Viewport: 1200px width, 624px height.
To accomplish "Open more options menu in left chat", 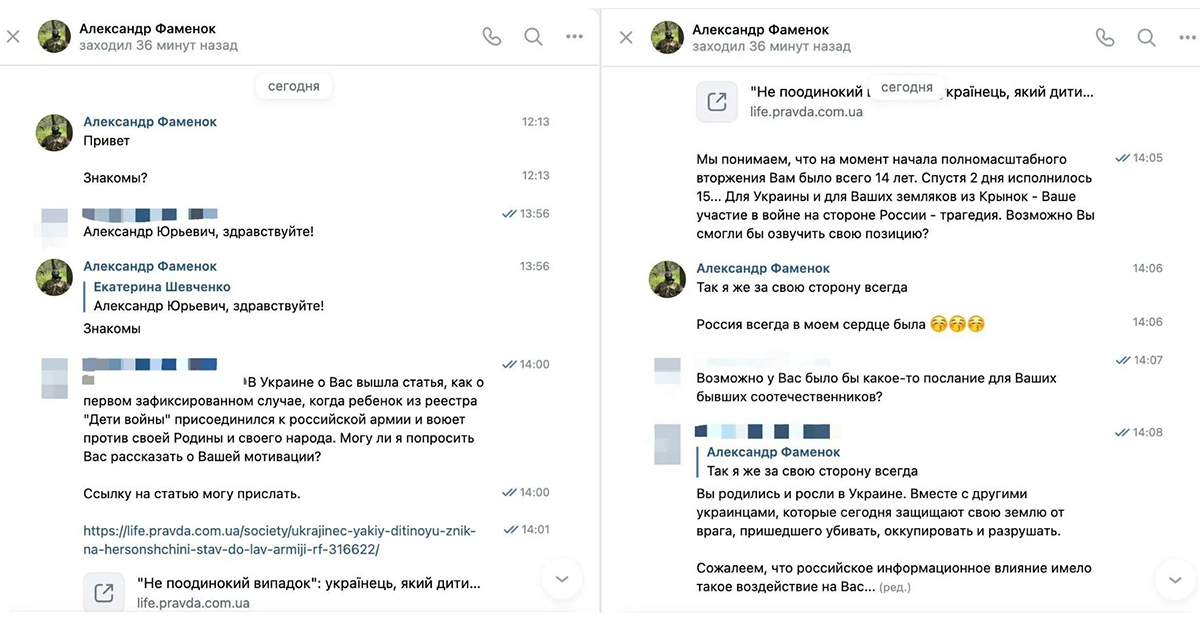I will (574, 37).
